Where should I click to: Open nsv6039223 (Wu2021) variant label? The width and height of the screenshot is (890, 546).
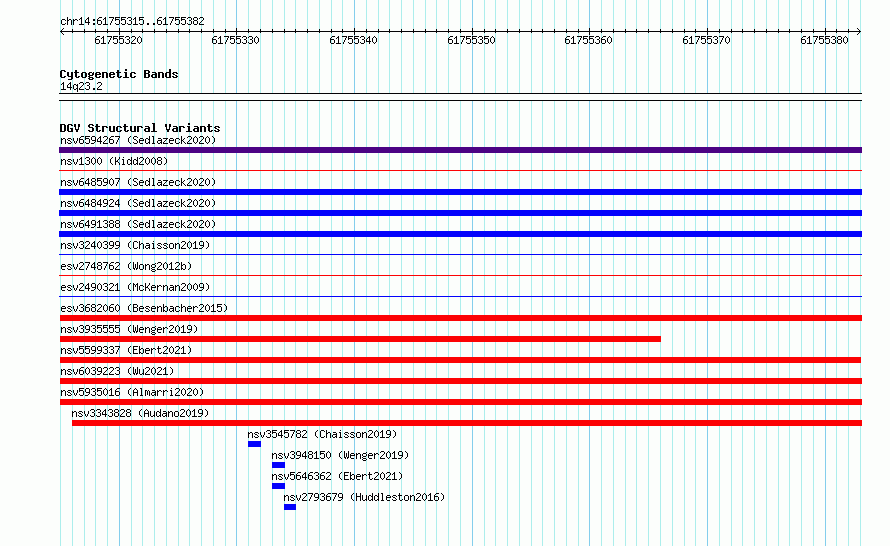[x=117, y=371]
